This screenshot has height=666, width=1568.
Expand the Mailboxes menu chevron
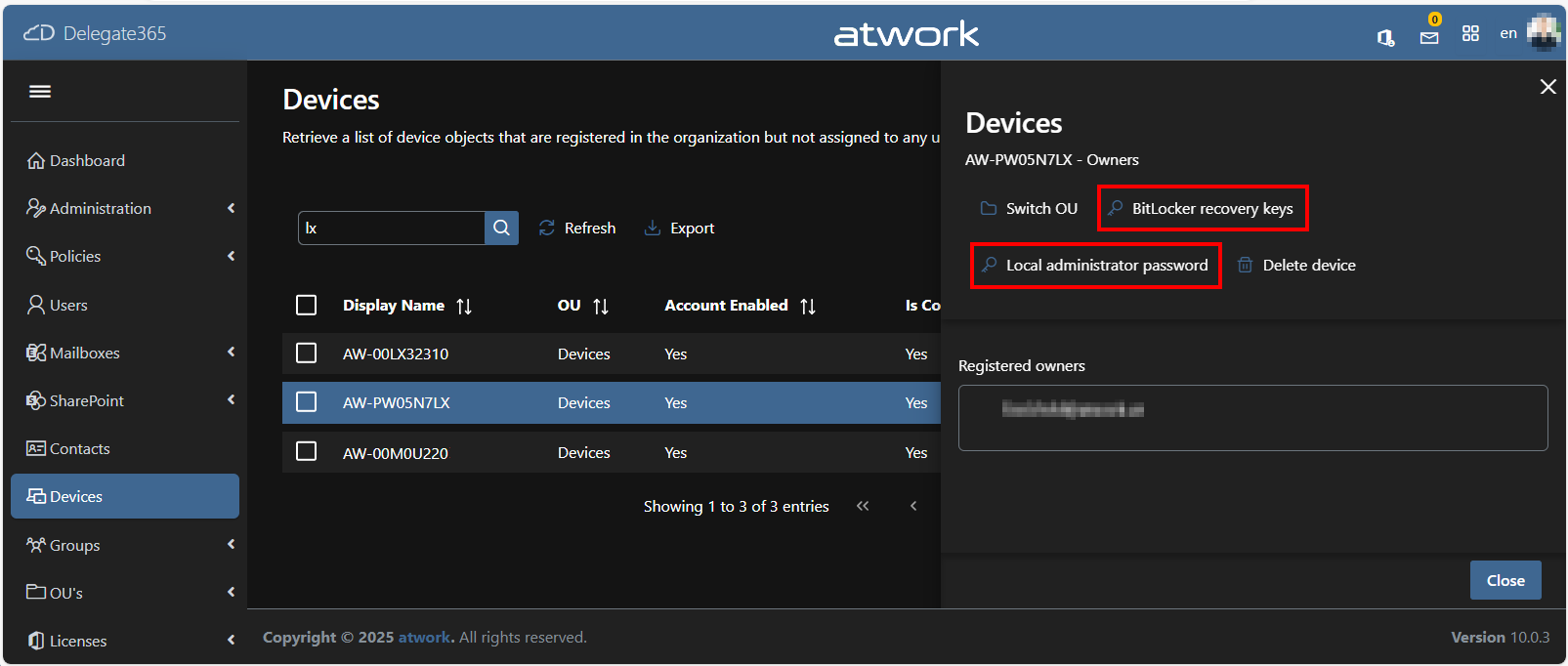point(231,353)
